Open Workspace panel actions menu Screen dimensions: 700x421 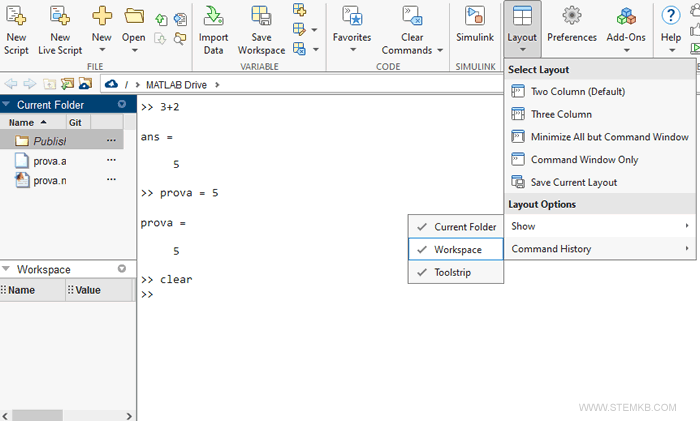pos(122,269)
